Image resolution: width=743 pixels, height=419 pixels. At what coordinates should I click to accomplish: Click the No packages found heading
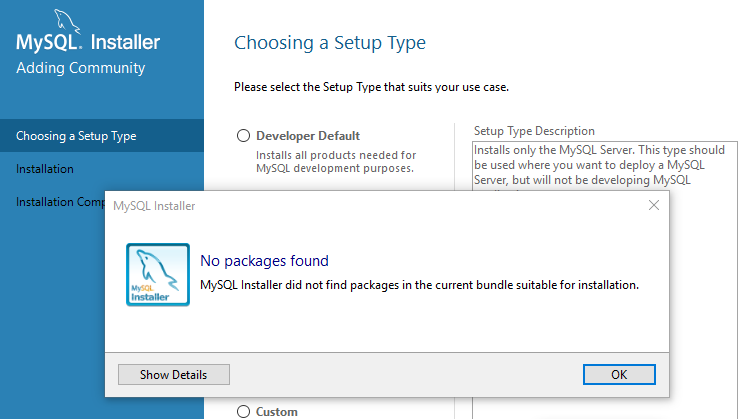(264, 261)
